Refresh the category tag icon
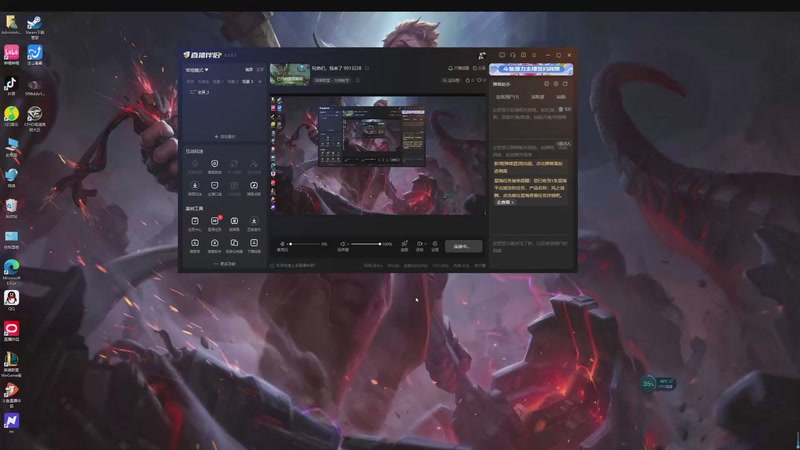This screenshot has width=800, height=450. point(358,80)
